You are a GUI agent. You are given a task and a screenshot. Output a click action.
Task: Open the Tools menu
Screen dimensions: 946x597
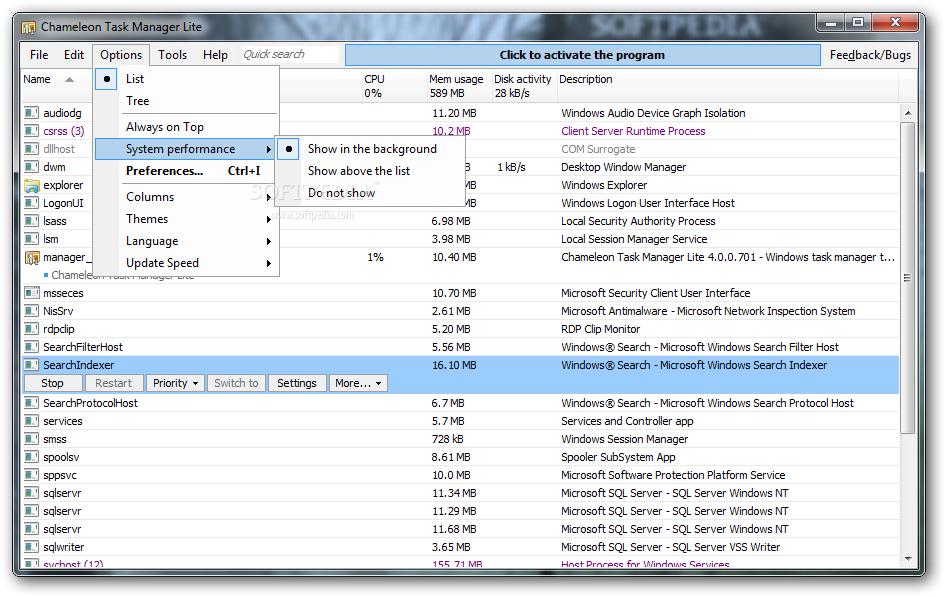coord(173,55)
